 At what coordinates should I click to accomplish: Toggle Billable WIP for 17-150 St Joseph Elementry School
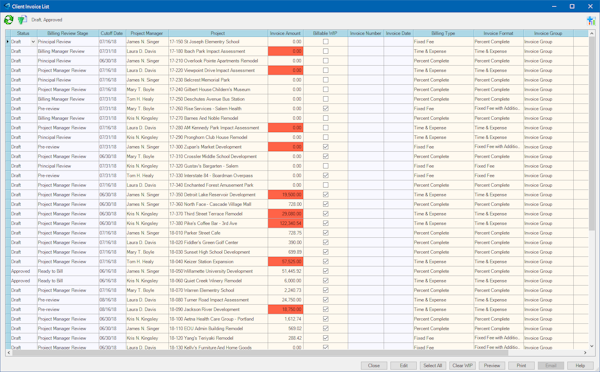(x=326, y=42)
